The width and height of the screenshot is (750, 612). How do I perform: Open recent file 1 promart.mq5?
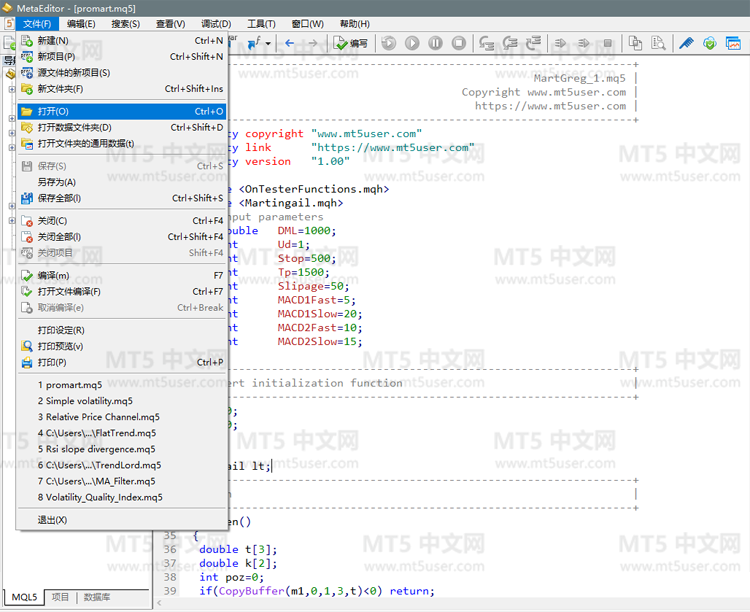point(122,385)
